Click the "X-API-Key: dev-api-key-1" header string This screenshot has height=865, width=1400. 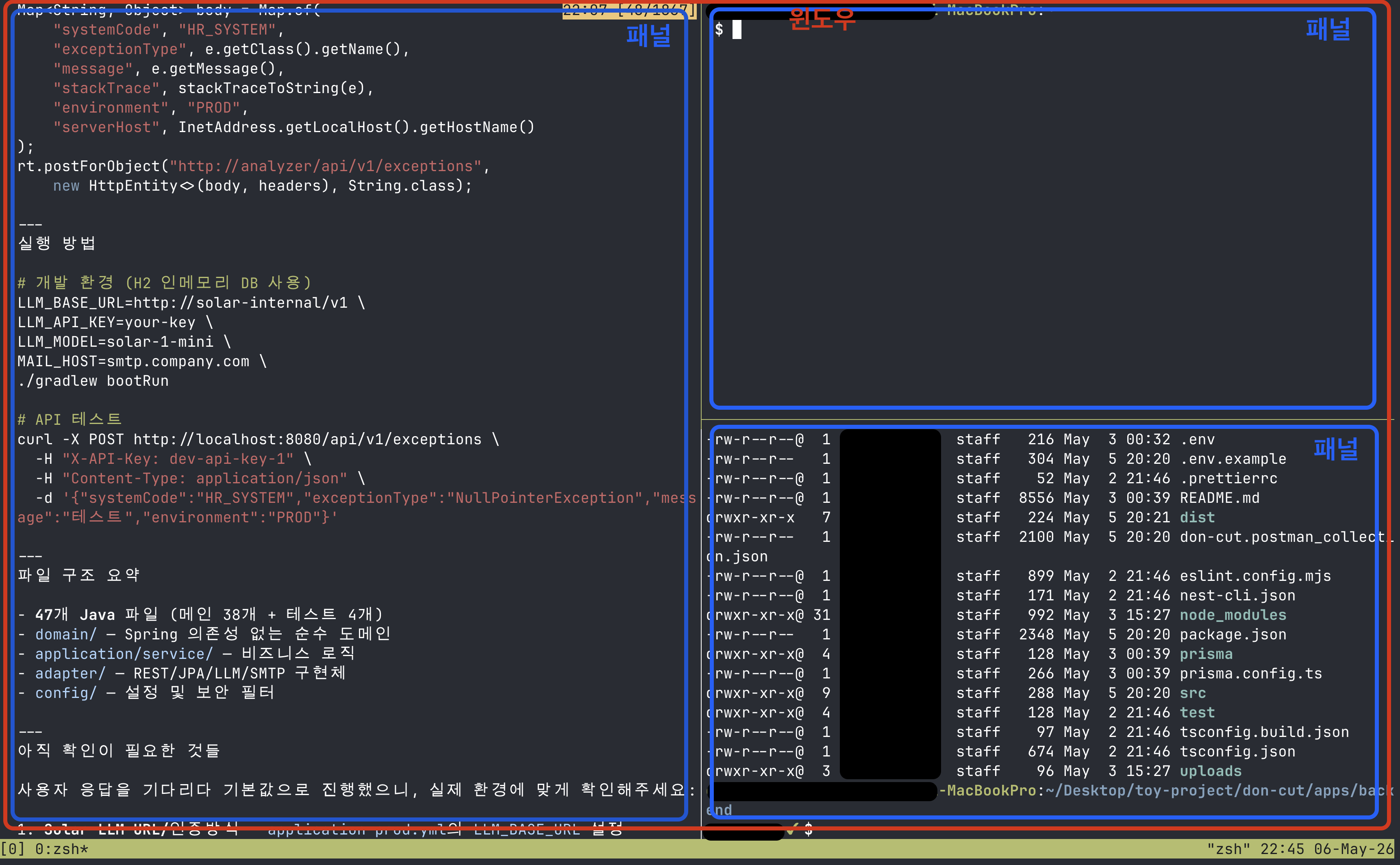(178, 459)
